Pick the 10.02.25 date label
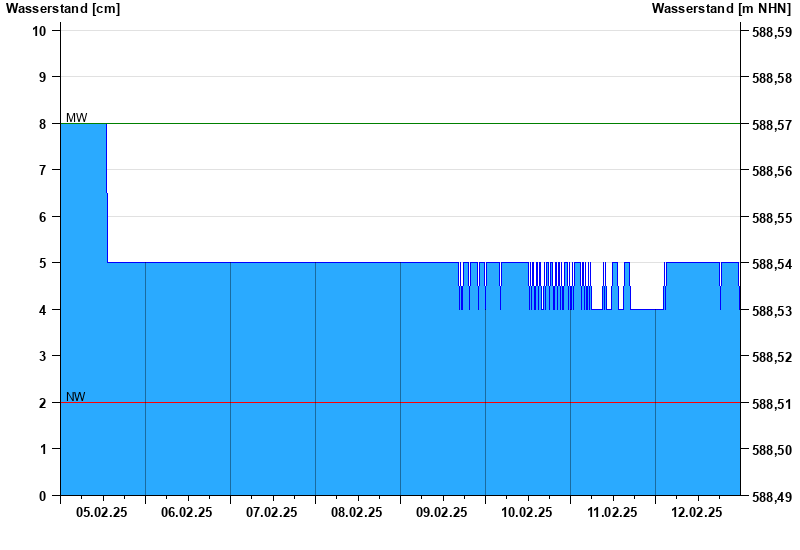 coord(527,512)
